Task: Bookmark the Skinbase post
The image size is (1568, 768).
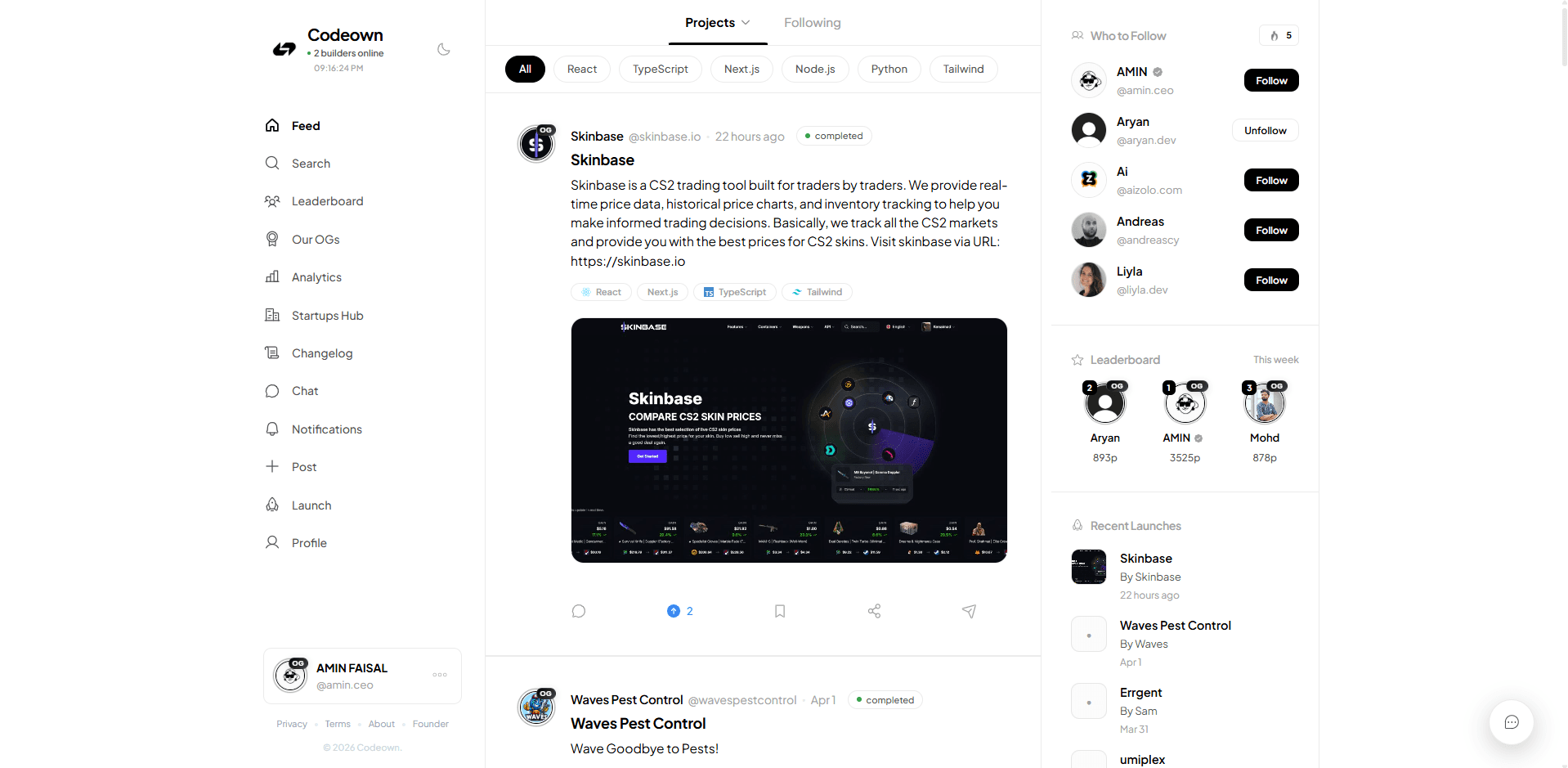Action: (779, 611)
